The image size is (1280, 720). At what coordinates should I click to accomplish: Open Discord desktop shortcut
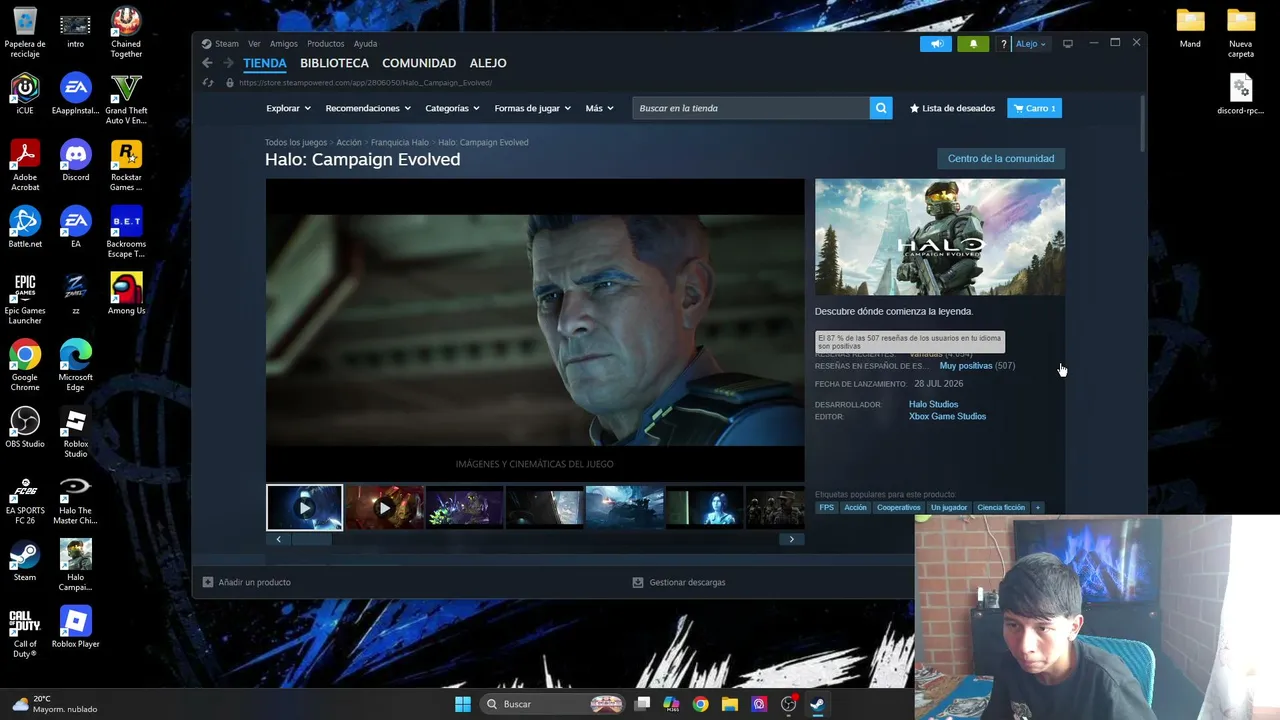[75, 162]
